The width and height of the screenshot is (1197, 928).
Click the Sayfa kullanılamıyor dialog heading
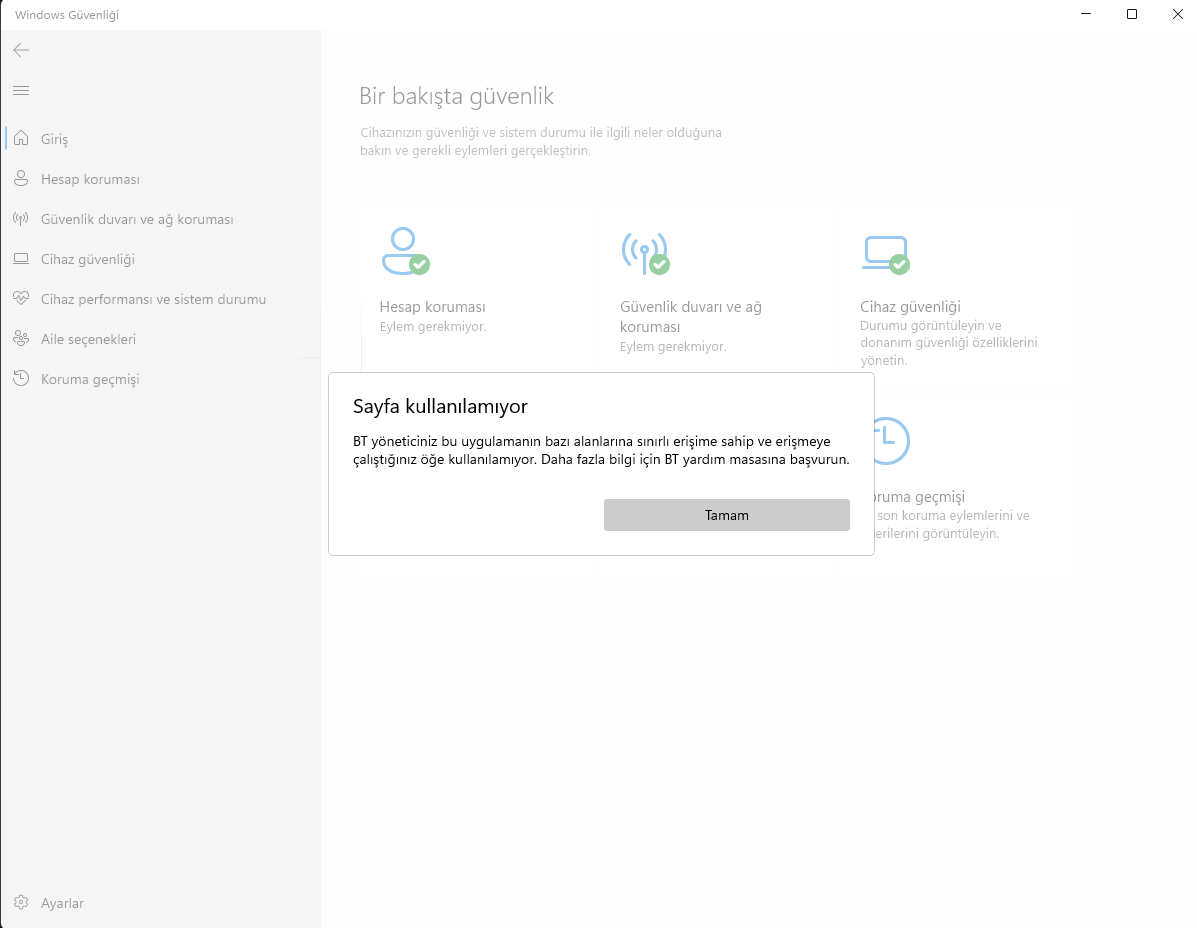pyautogui.click(x=440, y=406)
